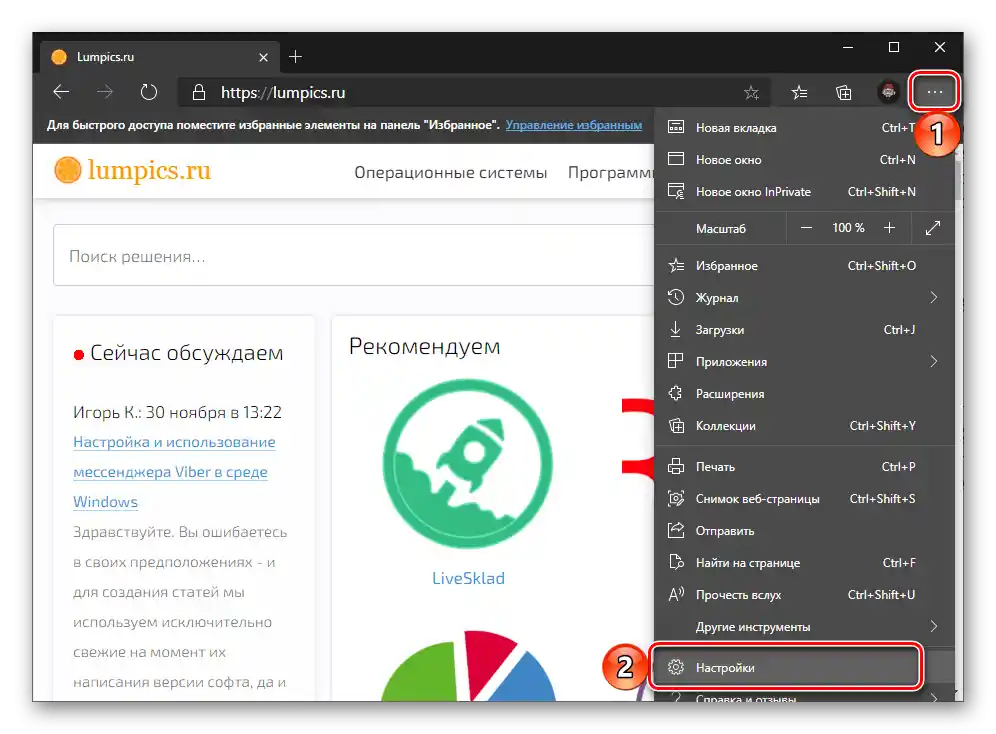This screenshot has width=996, height=734.
Task: Click the Игорь К. comment author line
Action: [x=177, y=412]
